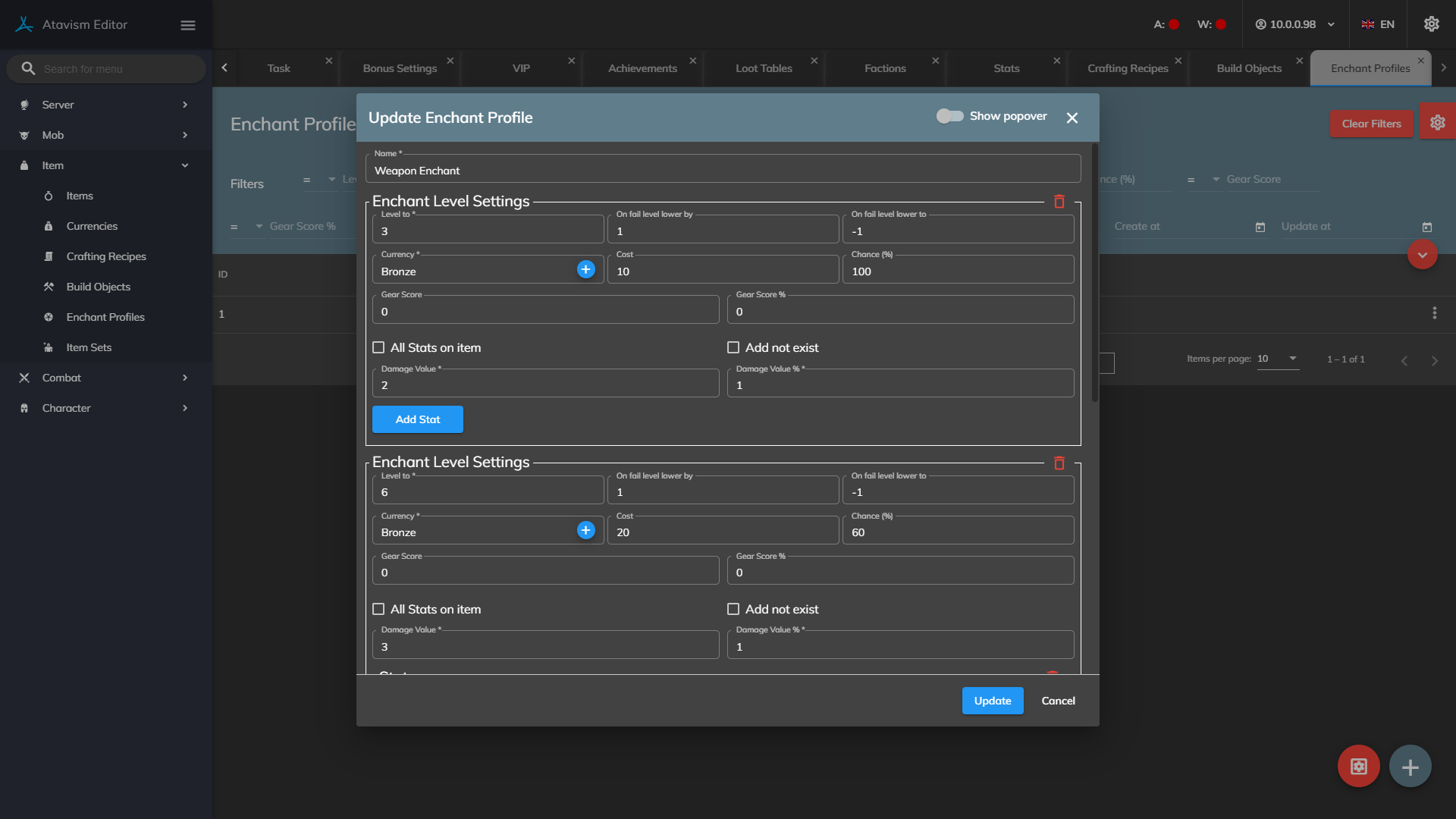Open the settings gear in top bar
This screenshot has height=819, width=1456.
[1431, 24]
